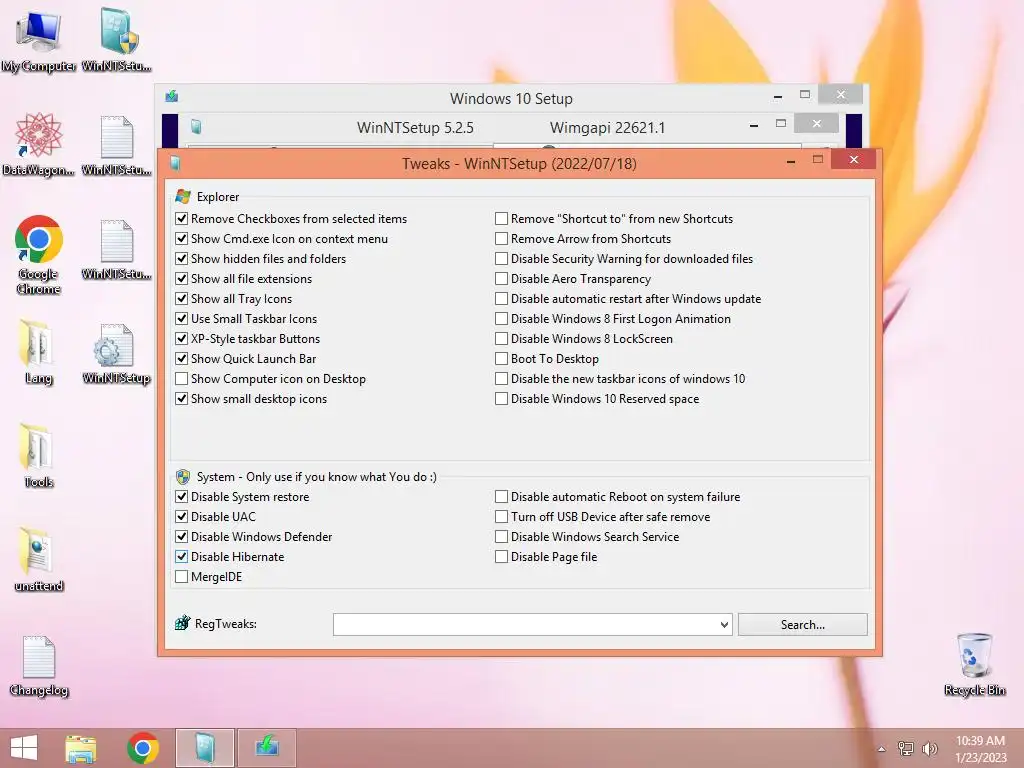Check Turn off USB Device after safe remove
The image size is (1024, 768).
click(502, 517)
